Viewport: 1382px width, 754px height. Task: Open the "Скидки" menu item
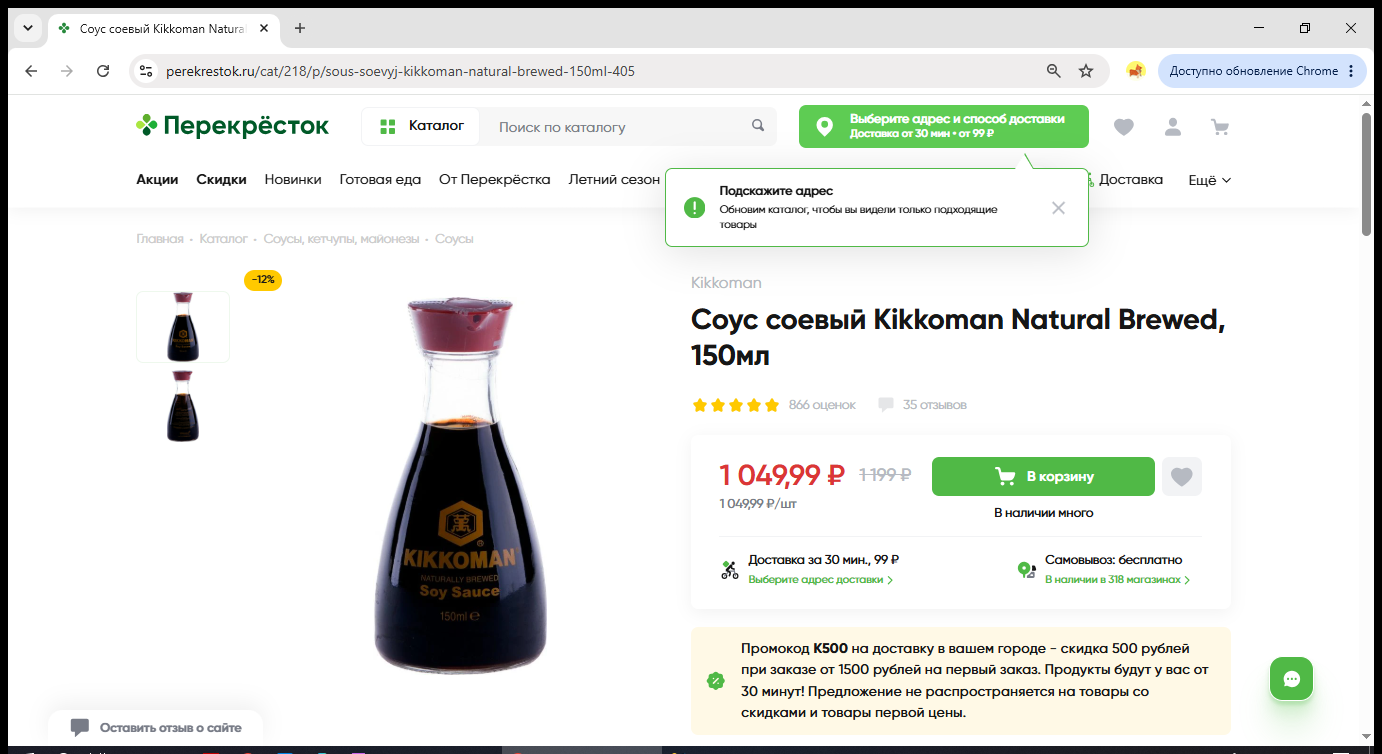click(221, 180)
